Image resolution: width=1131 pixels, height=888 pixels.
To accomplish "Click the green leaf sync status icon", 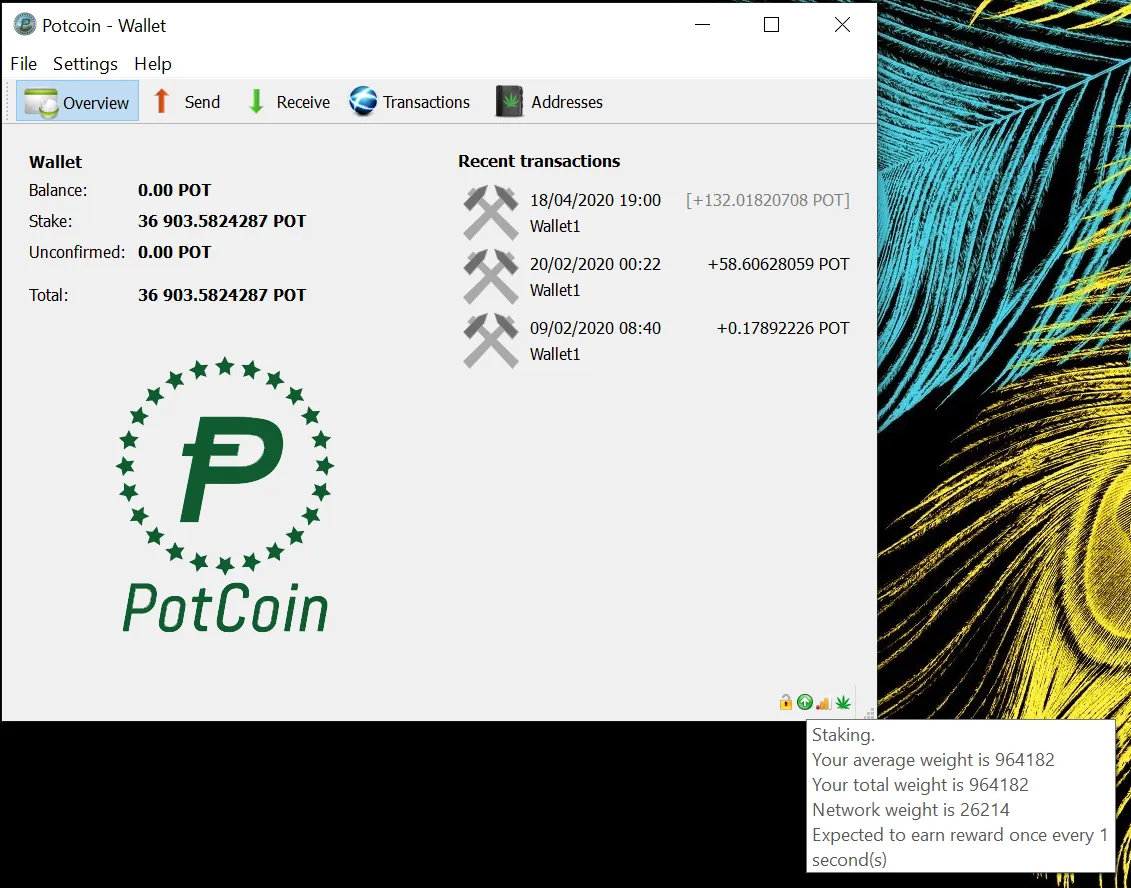I will point(842,702).
